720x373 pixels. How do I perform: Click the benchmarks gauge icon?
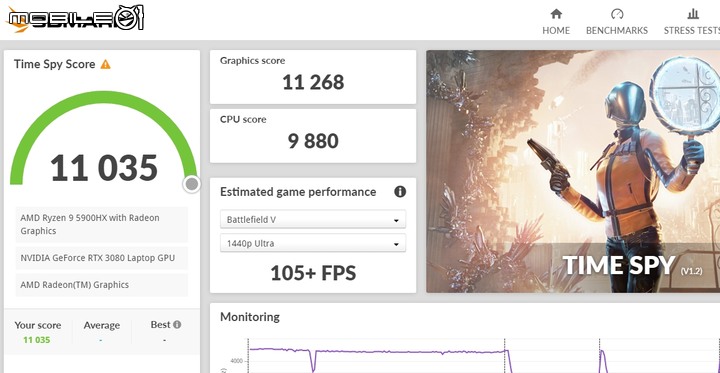click(x=617, y=14)
